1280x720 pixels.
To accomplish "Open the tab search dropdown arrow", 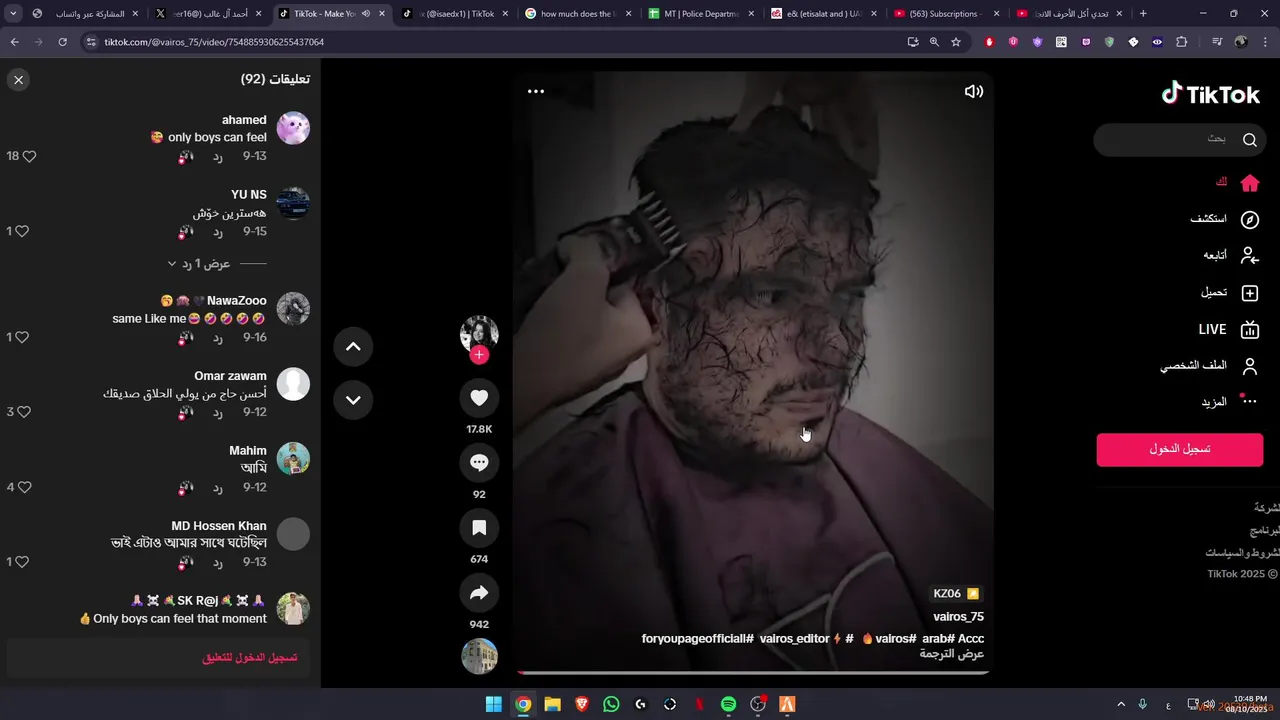I will click(13, 14).
